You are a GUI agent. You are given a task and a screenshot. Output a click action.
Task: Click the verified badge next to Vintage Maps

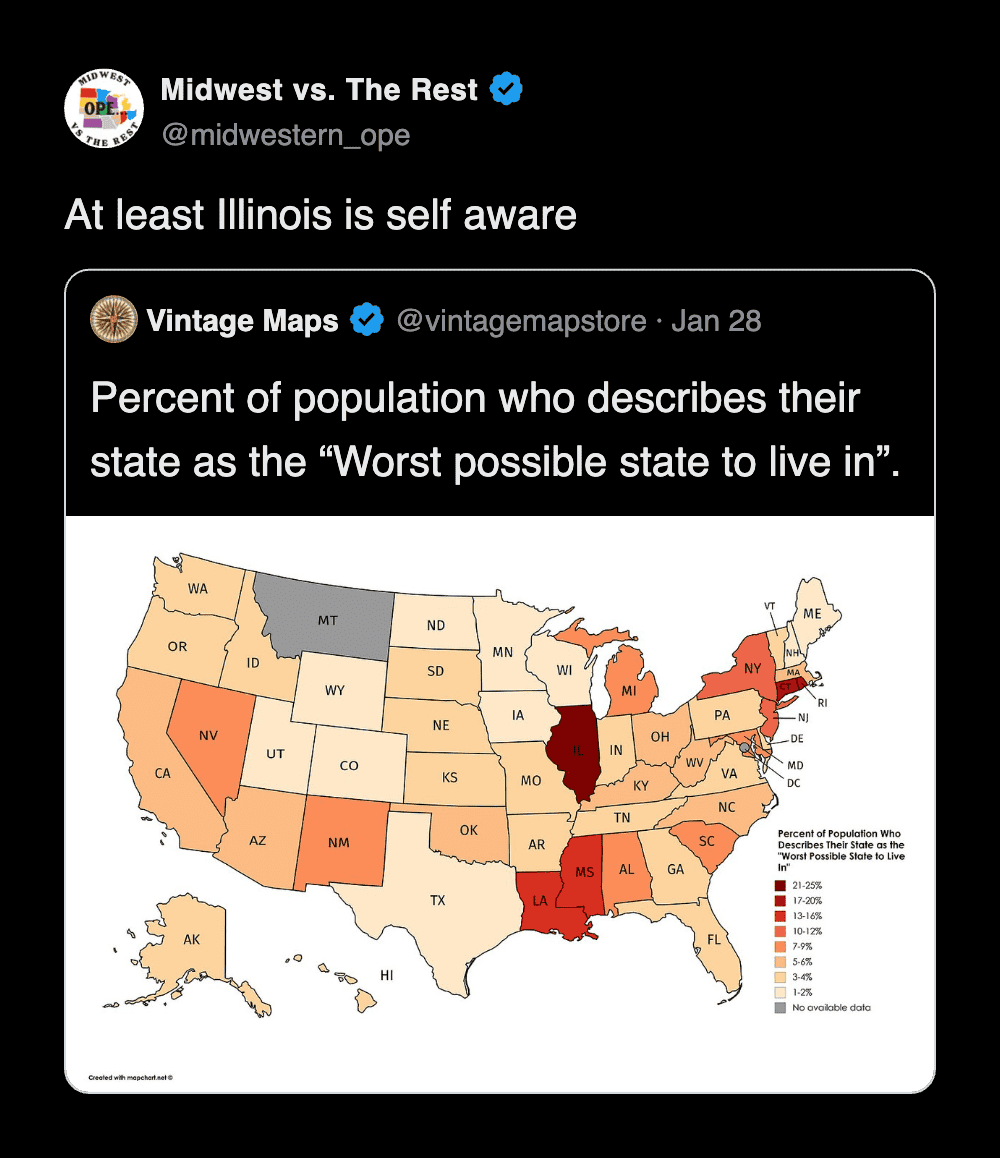click(x=367, y=321)
